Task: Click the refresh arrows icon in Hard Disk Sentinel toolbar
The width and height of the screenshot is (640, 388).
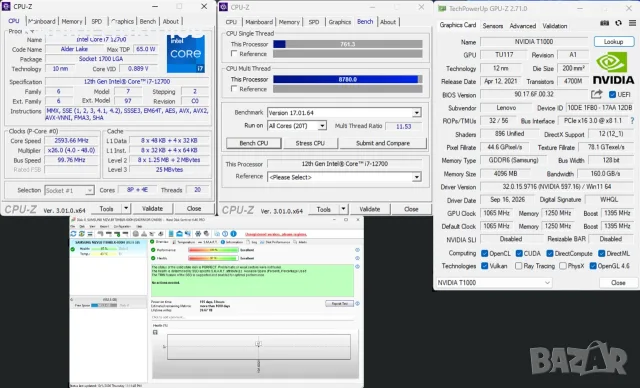Action: tap(73, 234)
